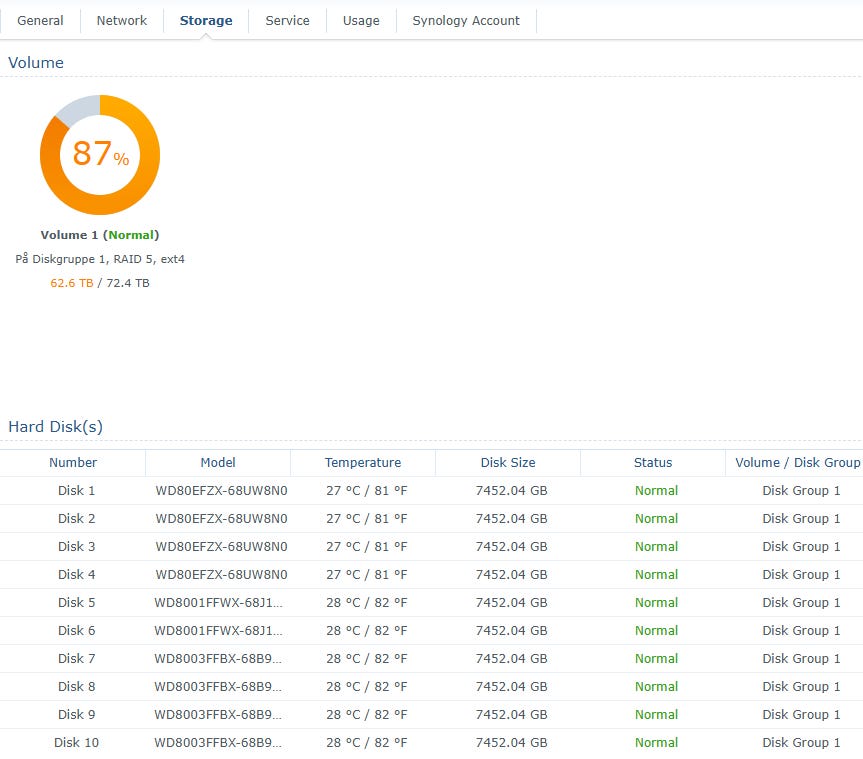Click Disk 7 Normal status
Screen dimensions: 863x759
(656, 659)
